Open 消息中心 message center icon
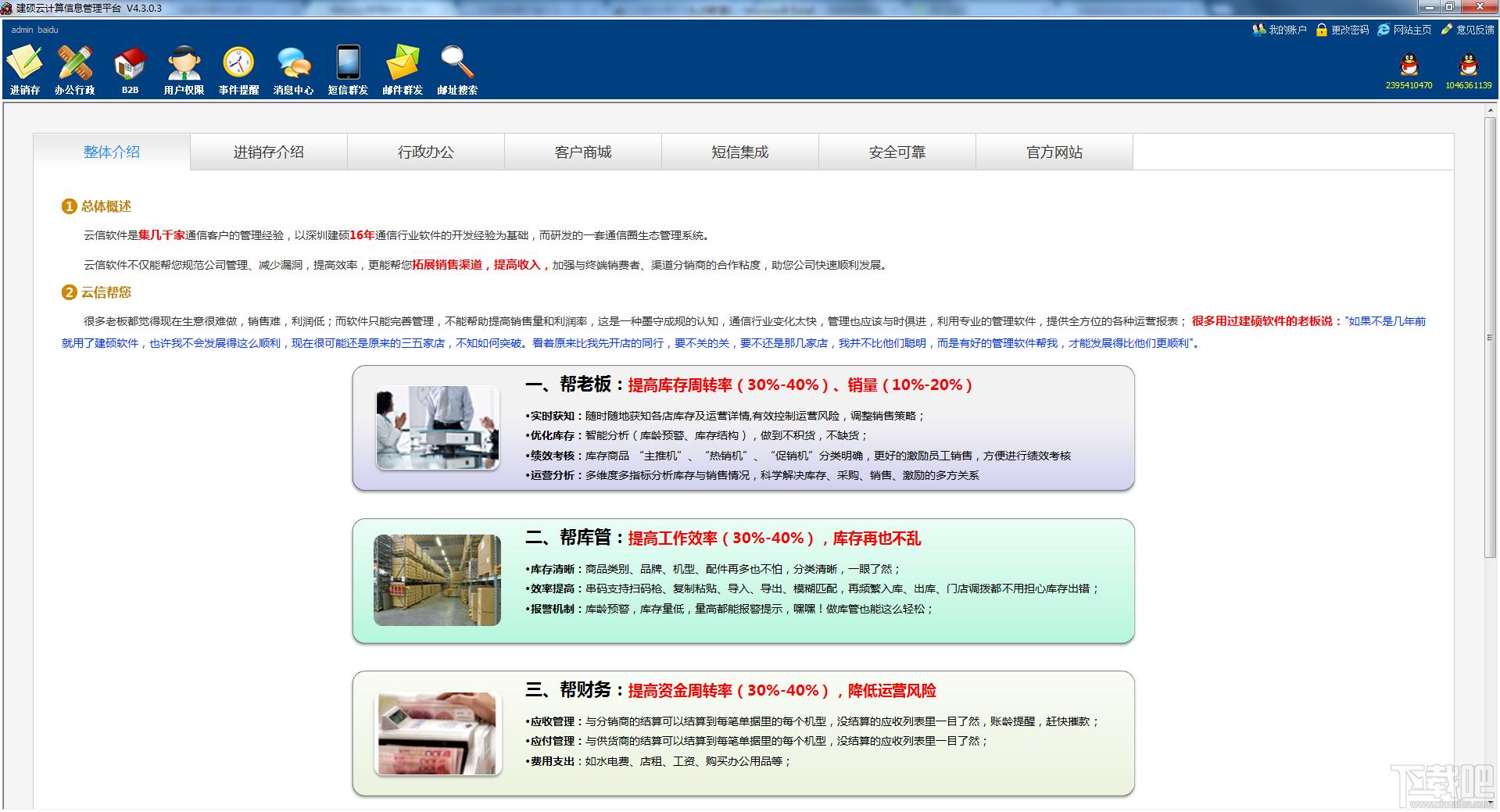 (x=293, y=70)
